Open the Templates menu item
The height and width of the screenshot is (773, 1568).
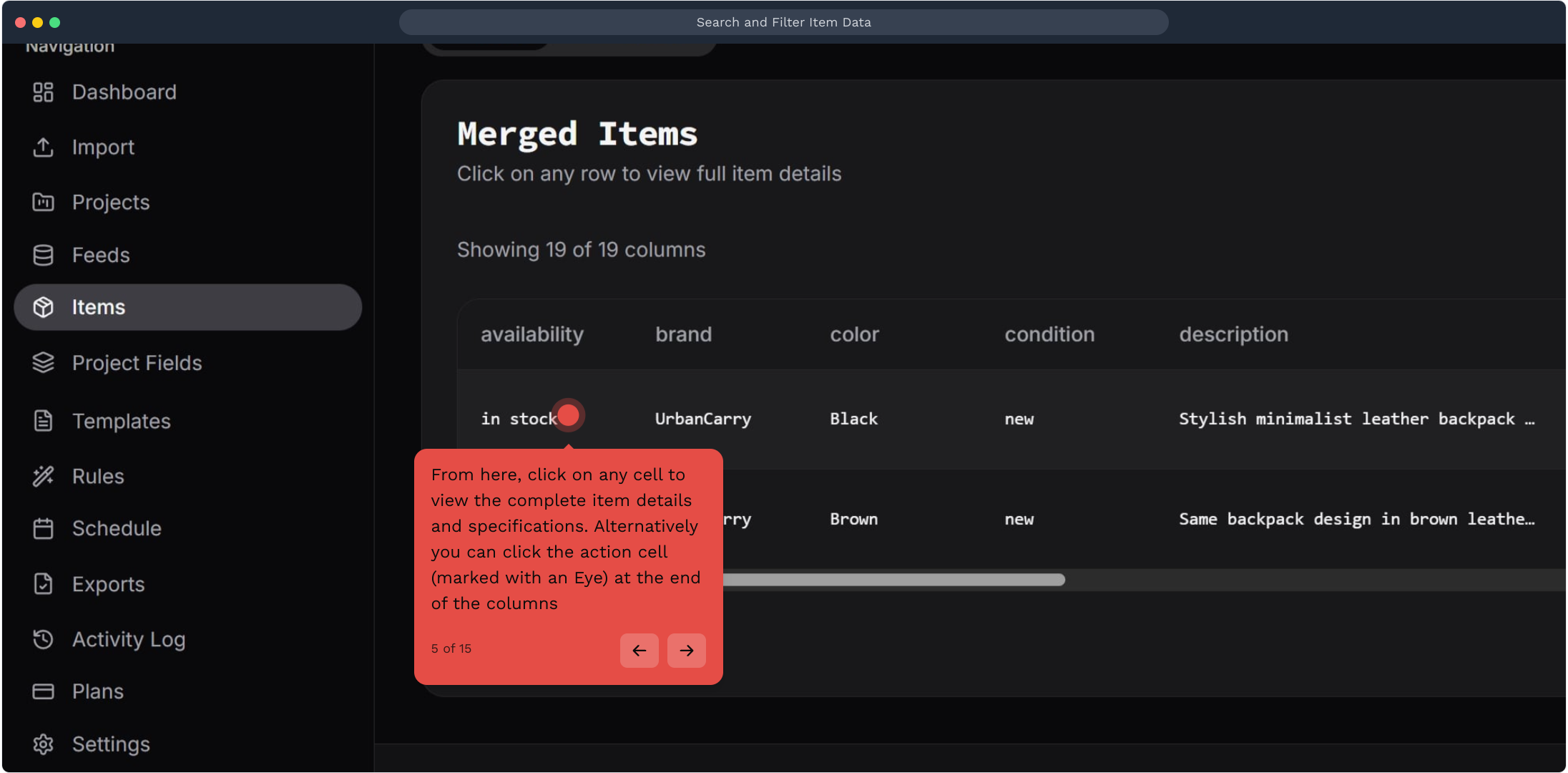point(121,421)
